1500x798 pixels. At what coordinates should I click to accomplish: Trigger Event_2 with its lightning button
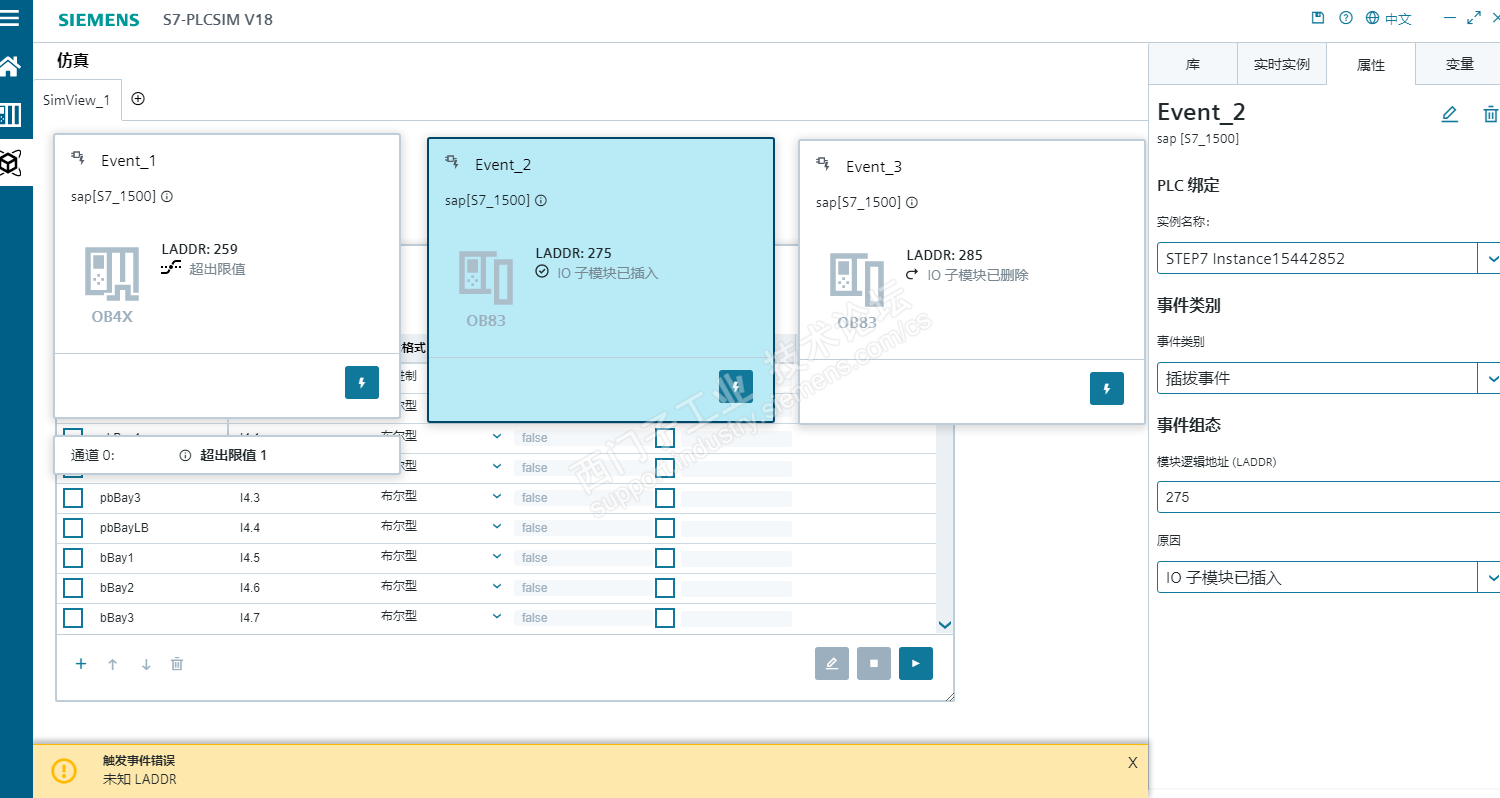point(736,386)
